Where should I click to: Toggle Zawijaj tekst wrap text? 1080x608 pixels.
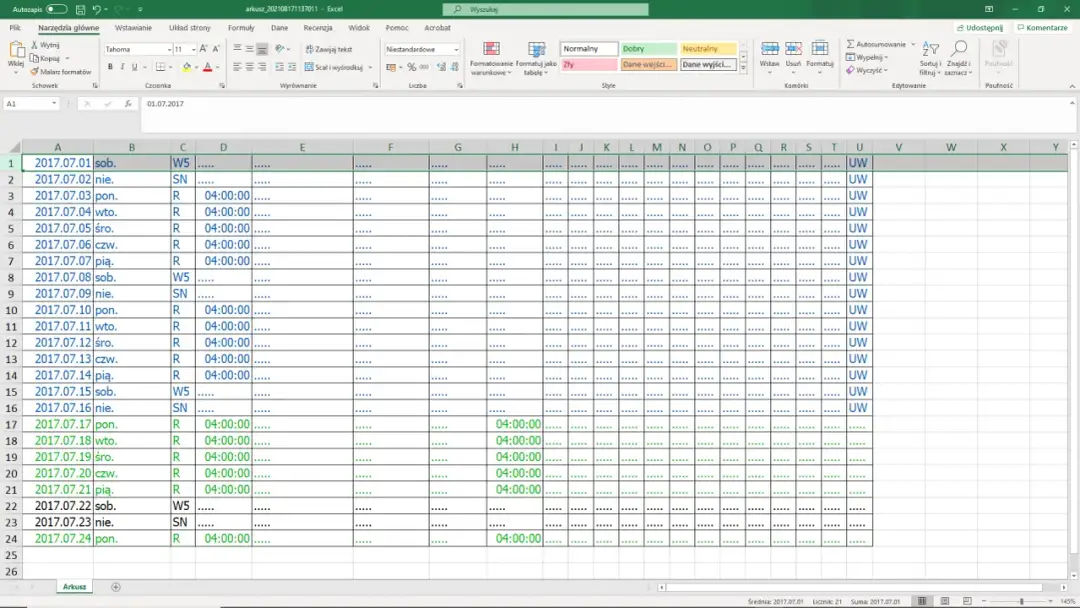click(x=328, y=49)
